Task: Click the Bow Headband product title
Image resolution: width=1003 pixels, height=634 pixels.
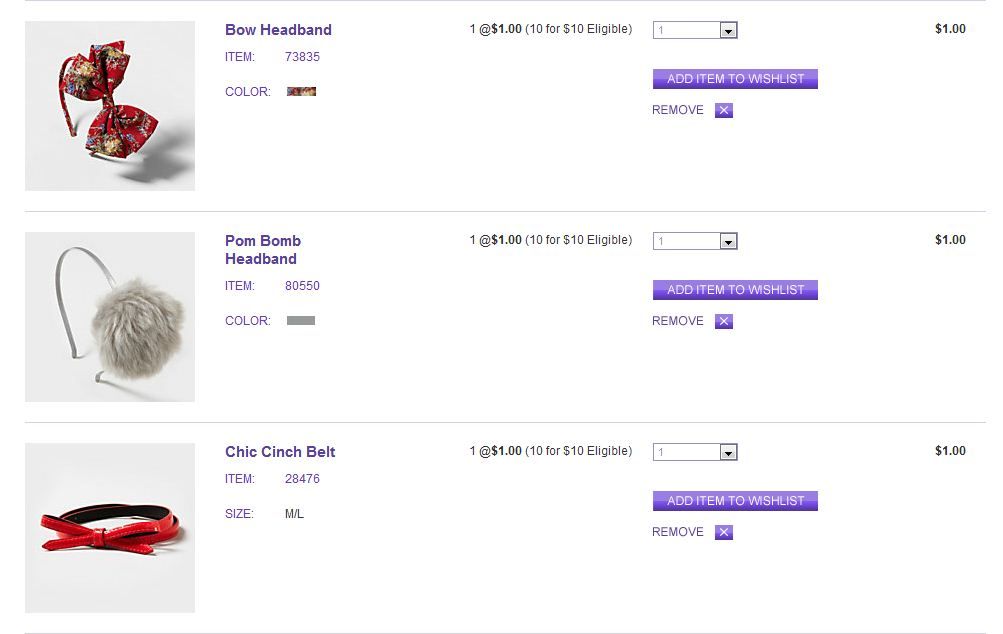Action: [278, 30]
